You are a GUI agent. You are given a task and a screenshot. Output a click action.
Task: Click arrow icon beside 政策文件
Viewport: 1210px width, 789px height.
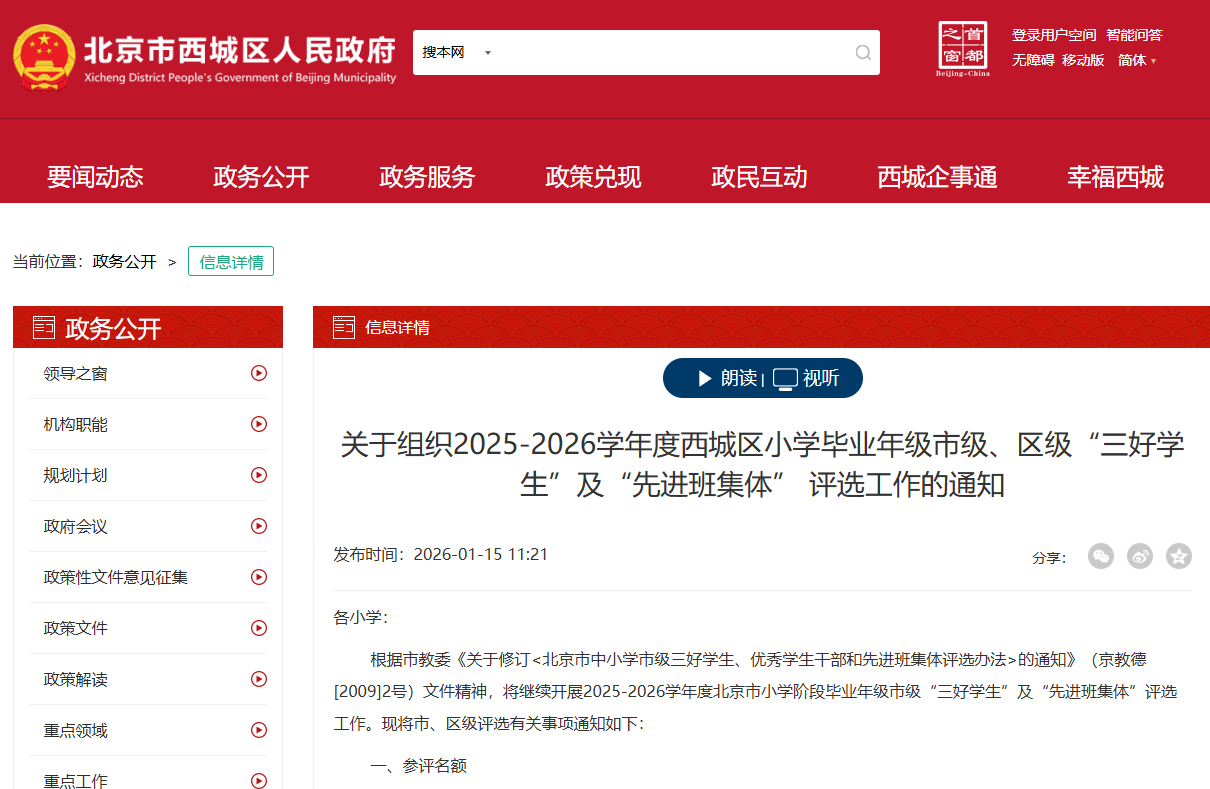[259, 628]
